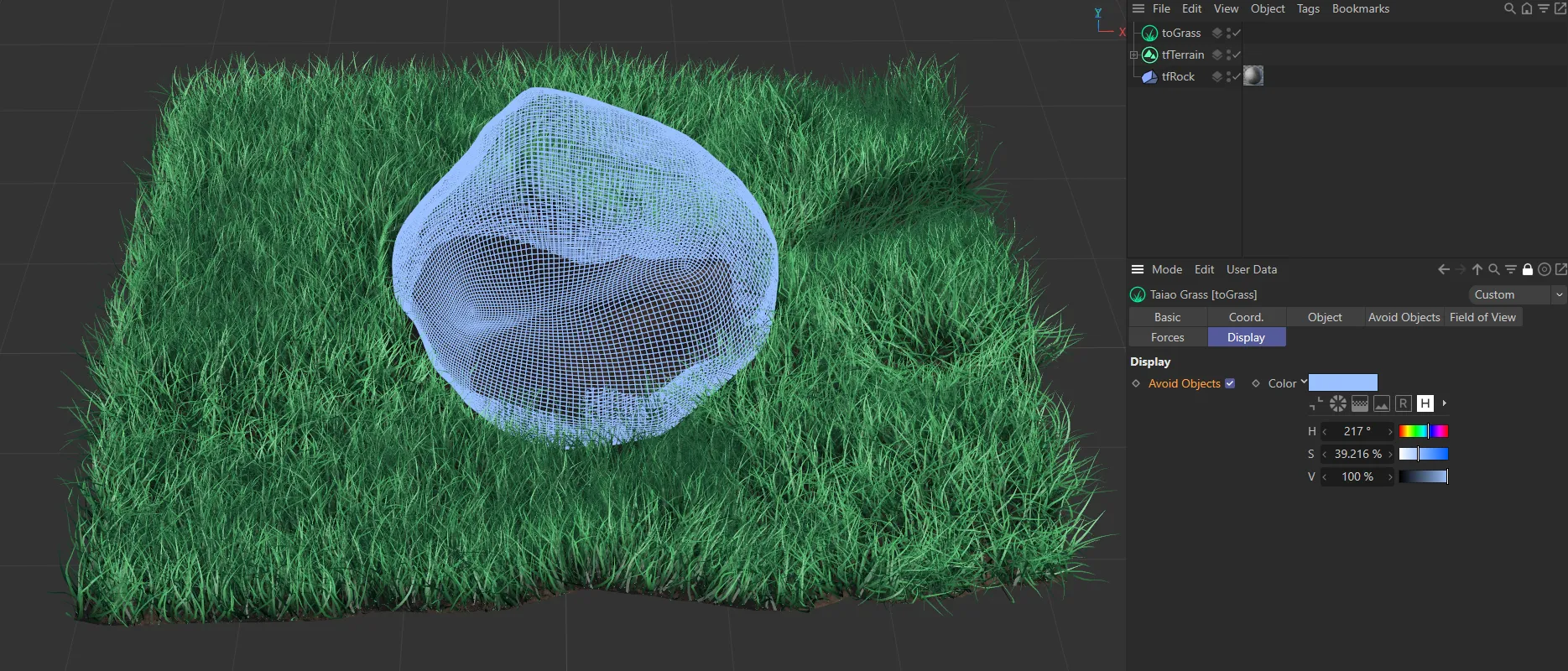Image resolution: width=1568 pixels, height=671 pixels.
Task: Switch to the Avoid Objects tab
Action: (x=1404, y=317)
